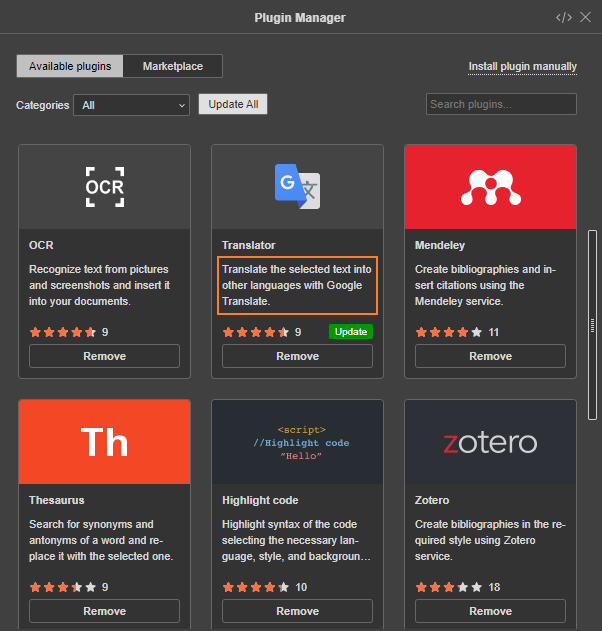This screenshot has height=631, width=602.
Task: Click the Mendeley logo banner
Action: (491, 187)
